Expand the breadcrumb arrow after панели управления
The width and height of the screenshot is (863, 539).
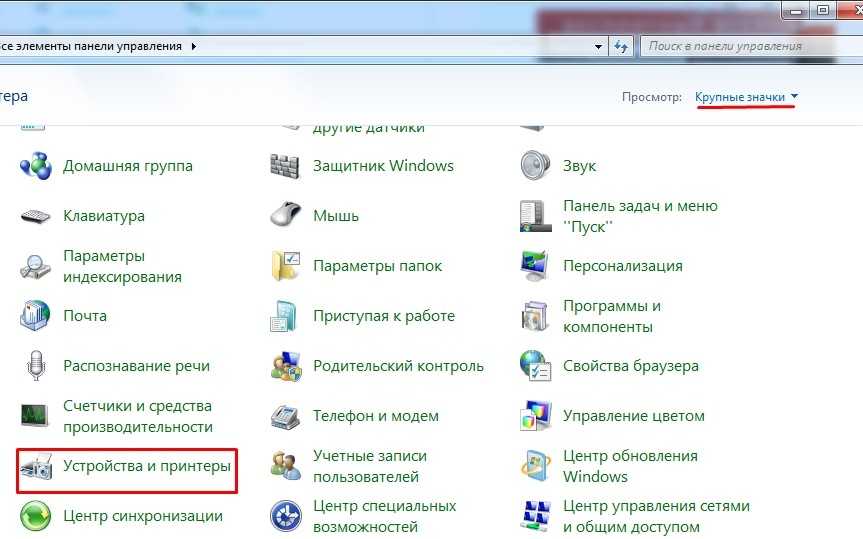tap(193, 46)
